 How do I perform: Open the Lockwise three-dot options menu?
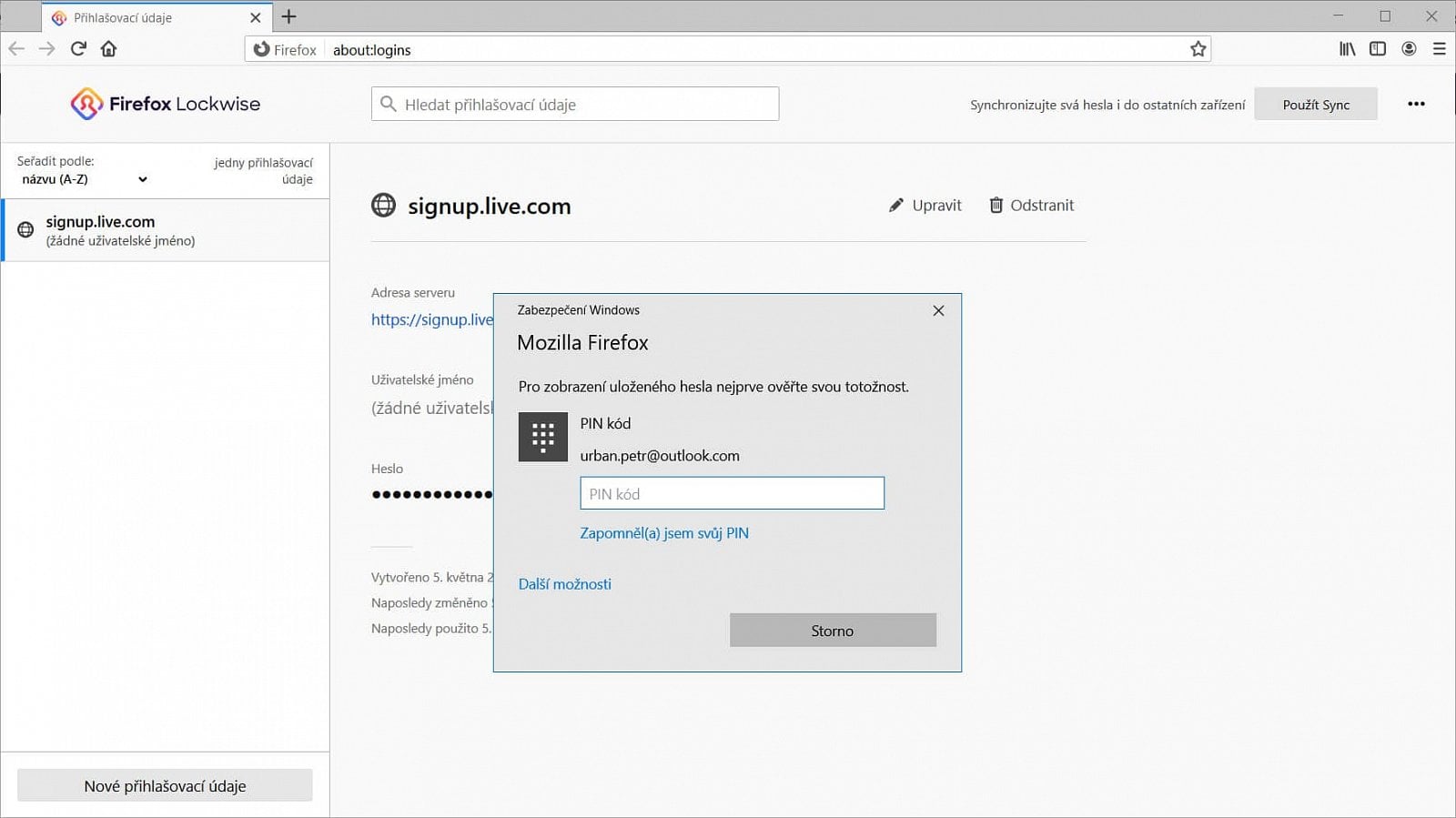tap(1416, 104)
